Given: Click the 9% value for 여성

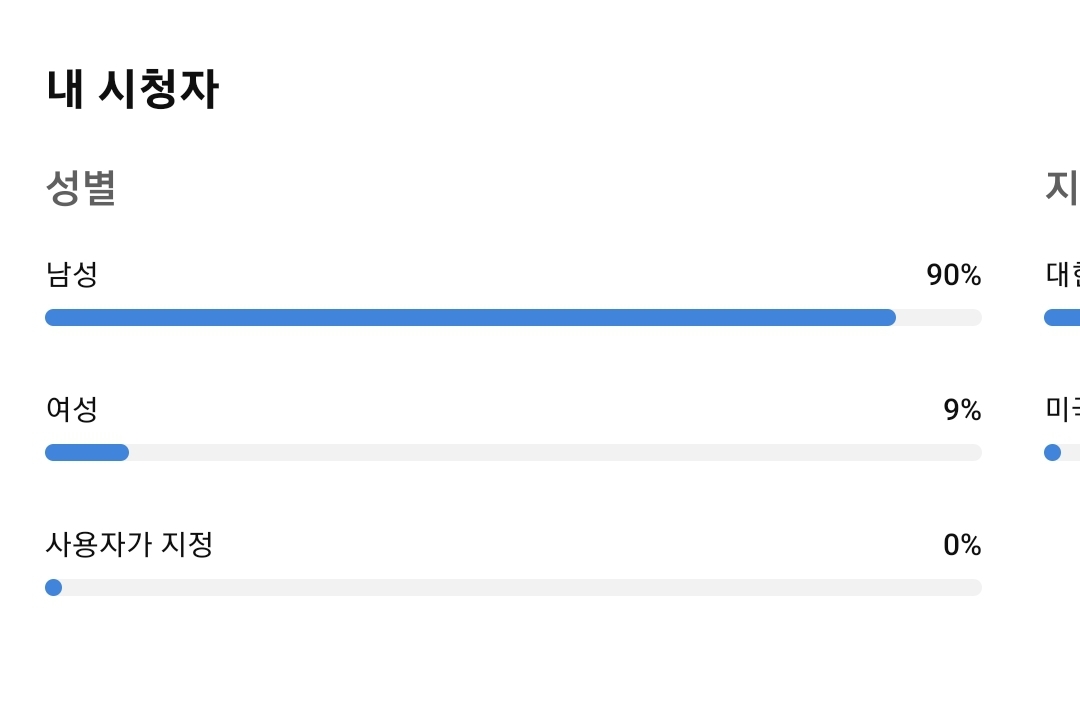Looking at the screenshot, I should (x=962, y=410).
